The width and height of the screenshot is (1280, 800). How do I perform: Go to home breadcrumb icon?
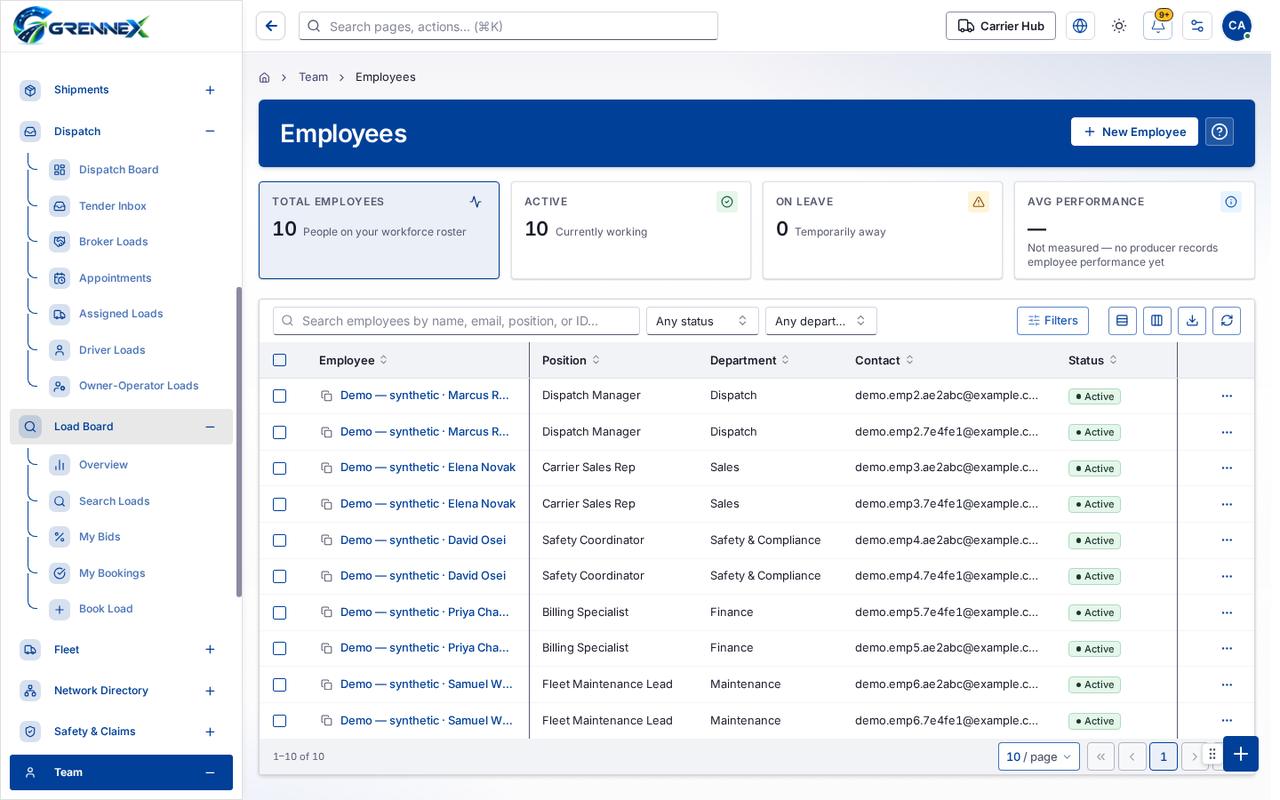click(x=264, y=77)
